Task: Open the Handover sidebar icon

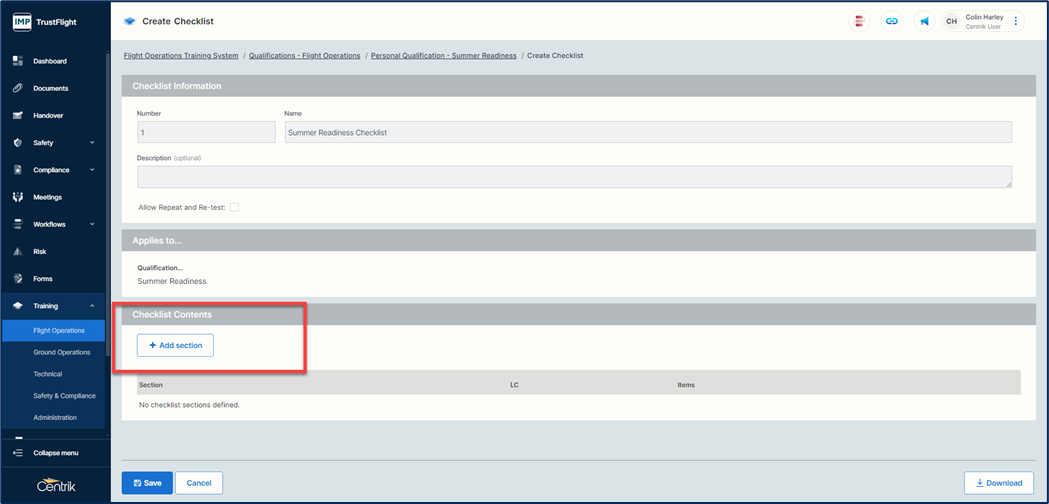Action: point(18,115)
